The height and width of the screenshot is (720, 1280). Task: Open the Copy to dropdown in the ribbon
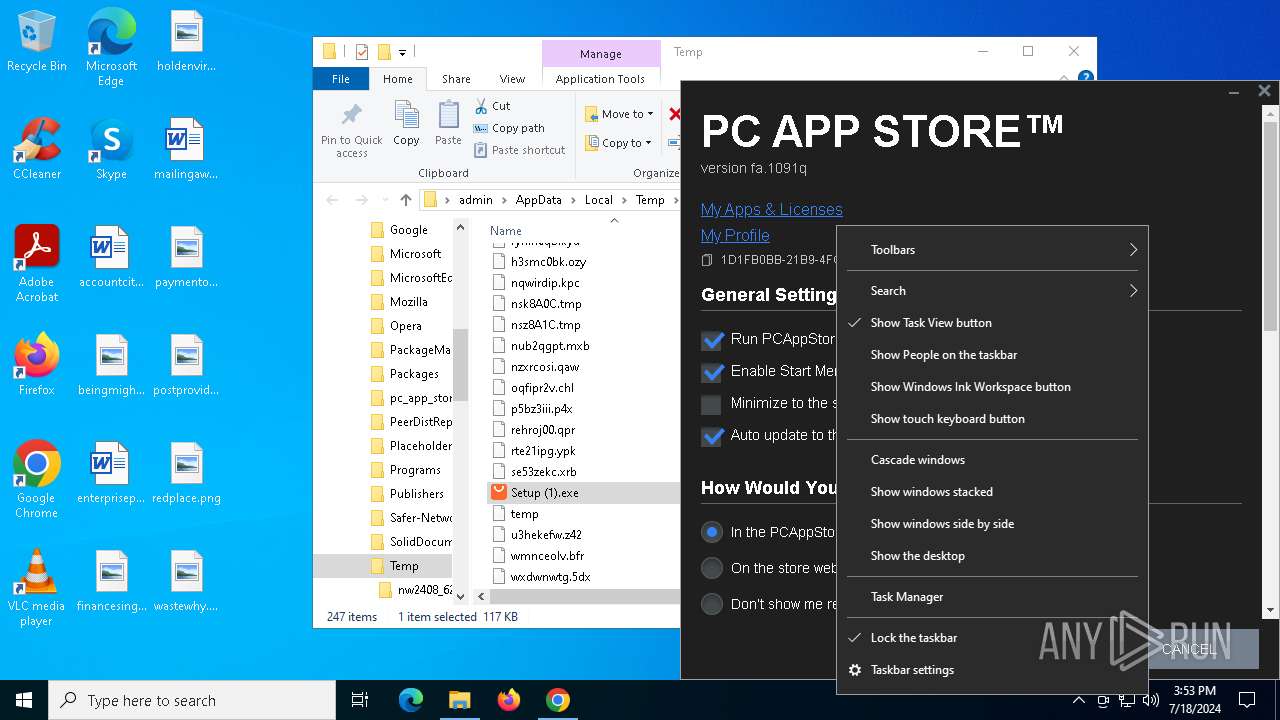coord(619,143)
